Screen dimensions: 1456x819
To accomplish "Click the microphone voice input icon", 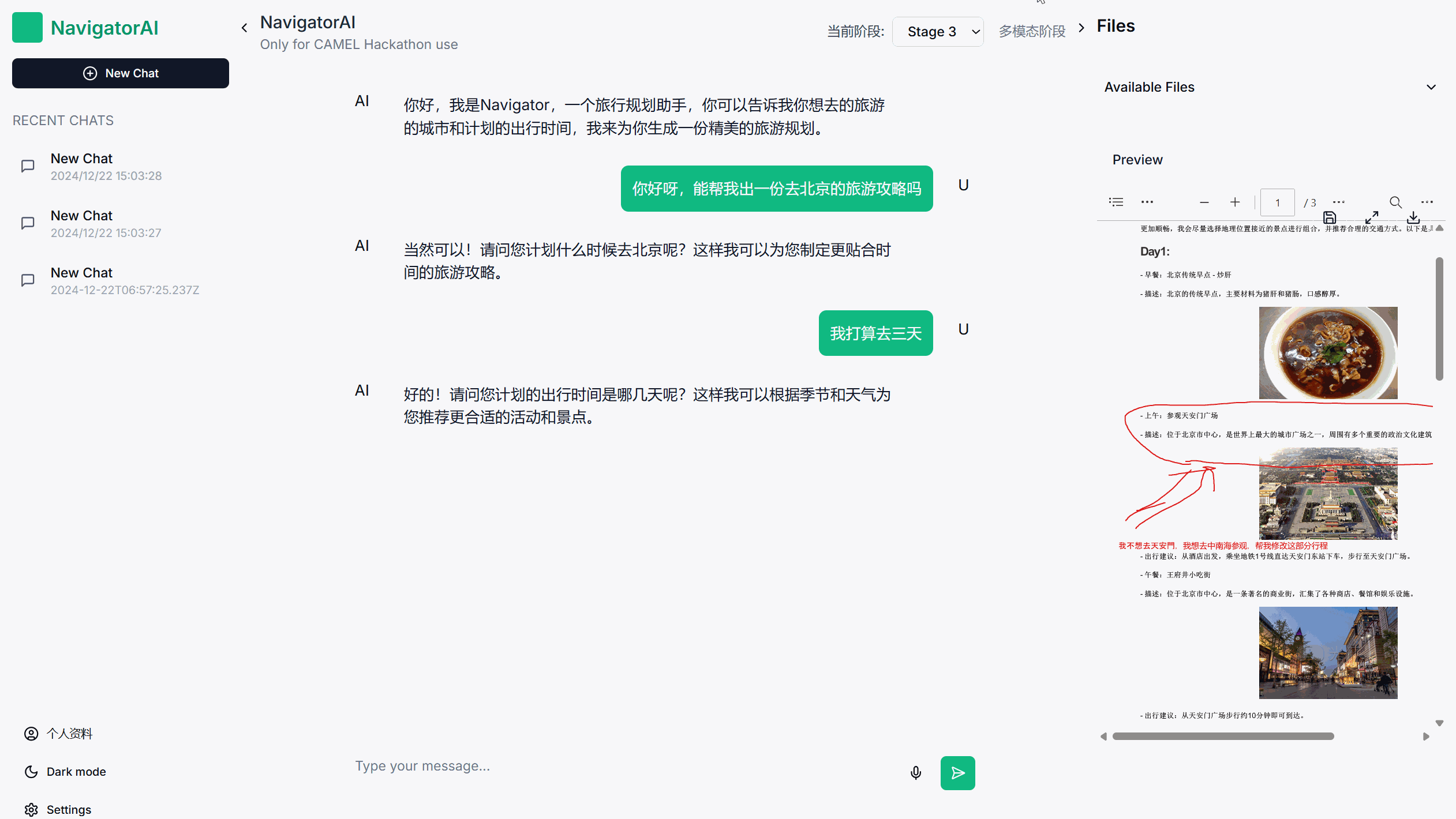I will point(915,773).
